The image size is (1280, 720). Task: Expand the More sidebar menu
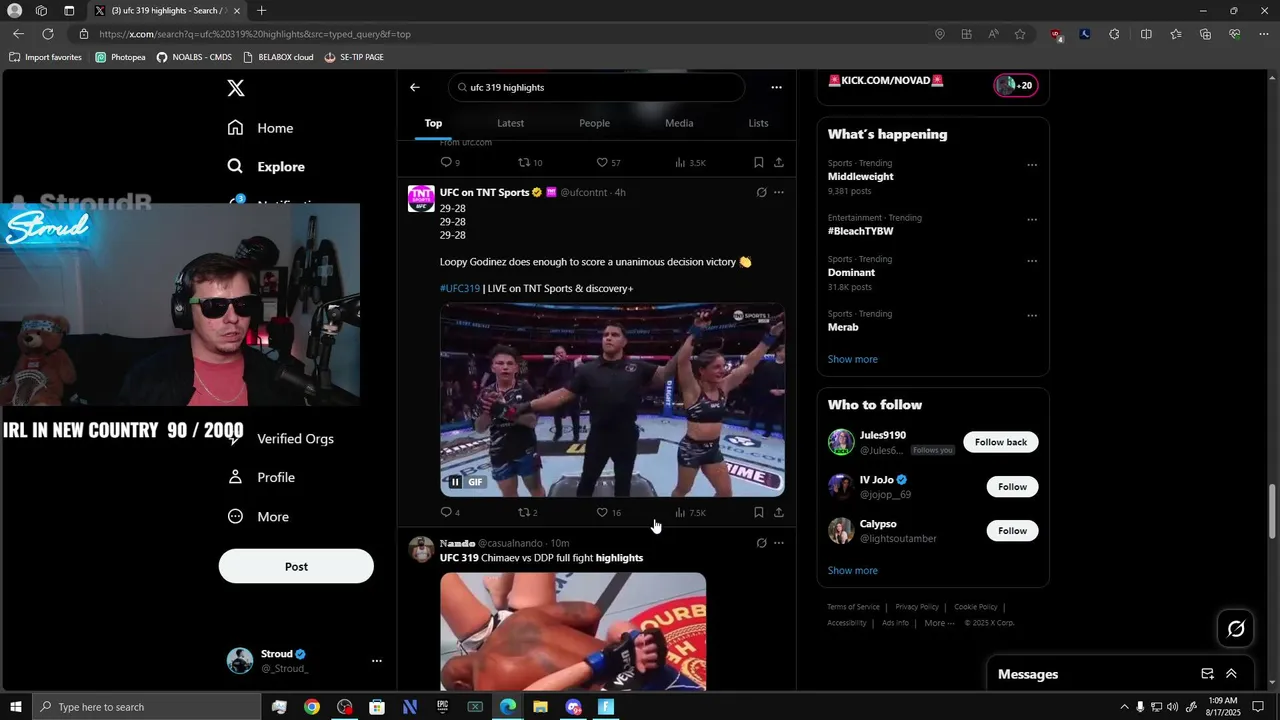tap(258, 517)
